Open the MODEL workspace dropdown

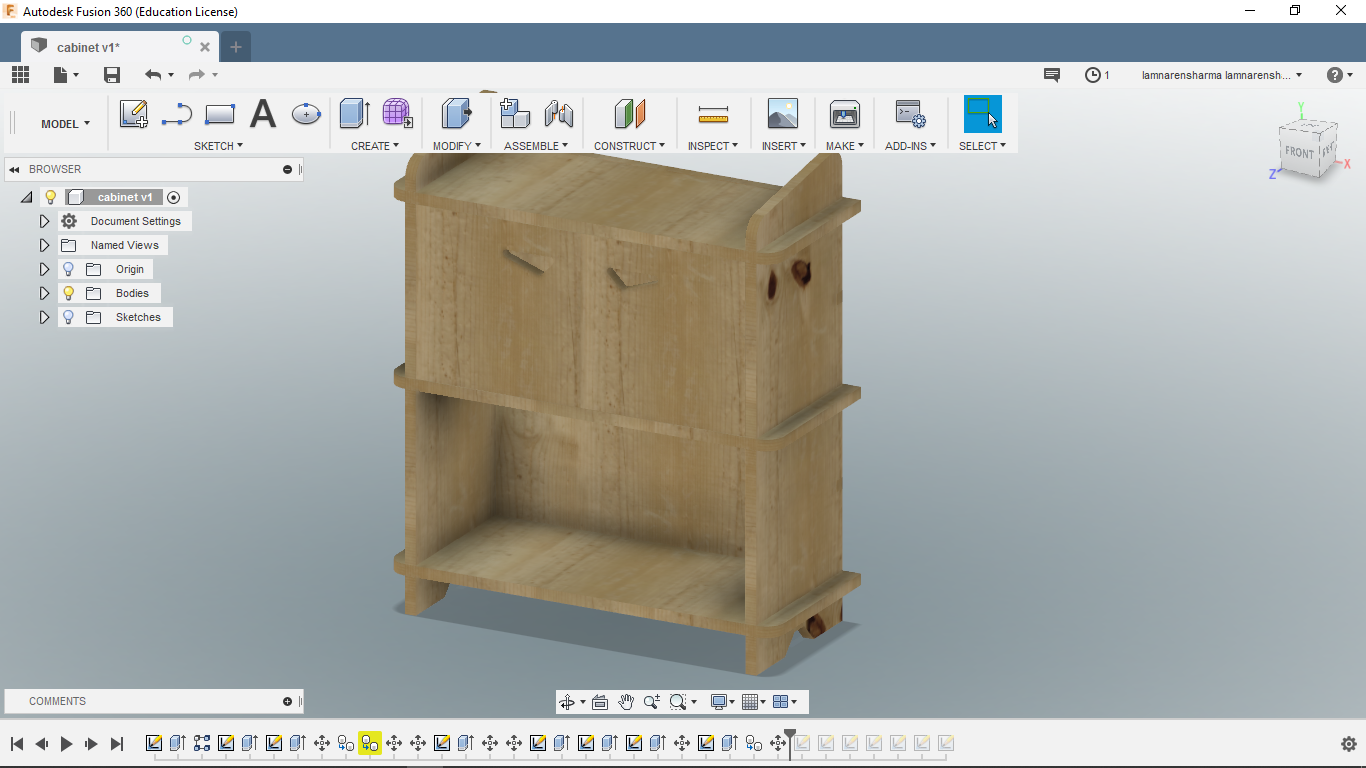click(x=65, y=124)
